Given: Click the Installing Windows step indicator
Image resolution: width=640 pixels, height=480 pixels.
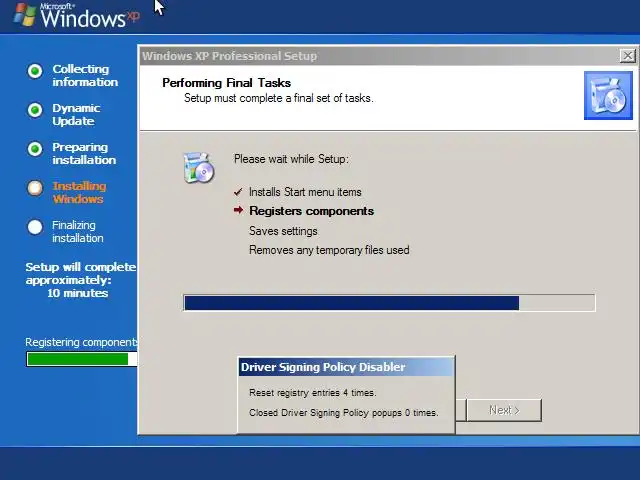Looking at the screenshot, I should [35, 188].
